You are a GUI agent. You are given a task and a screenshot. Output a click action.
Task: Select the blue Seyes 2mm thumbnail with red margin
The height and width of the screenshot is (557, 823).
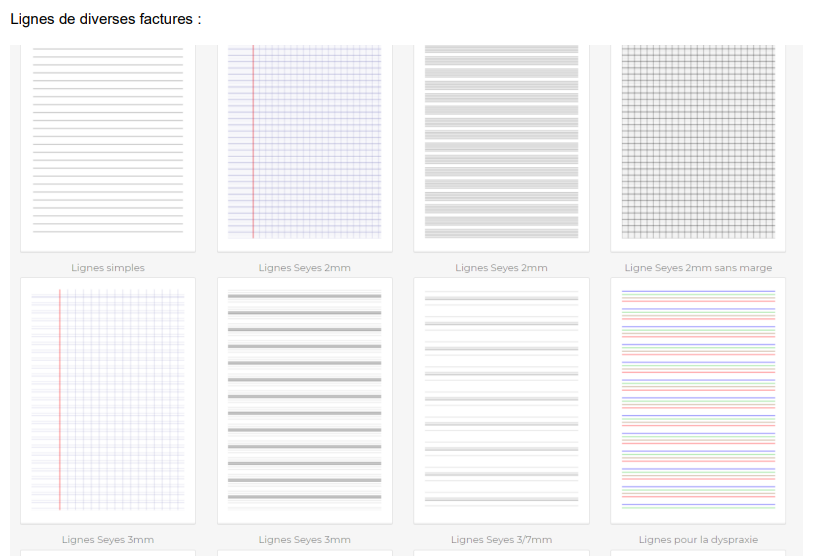point(305,147)
